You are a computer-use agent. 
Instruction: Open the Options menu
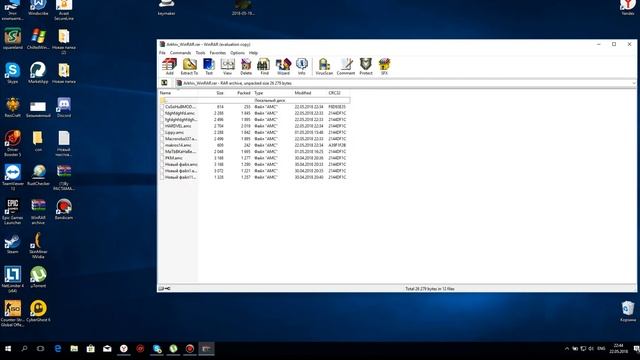click(x=237, y=53)
